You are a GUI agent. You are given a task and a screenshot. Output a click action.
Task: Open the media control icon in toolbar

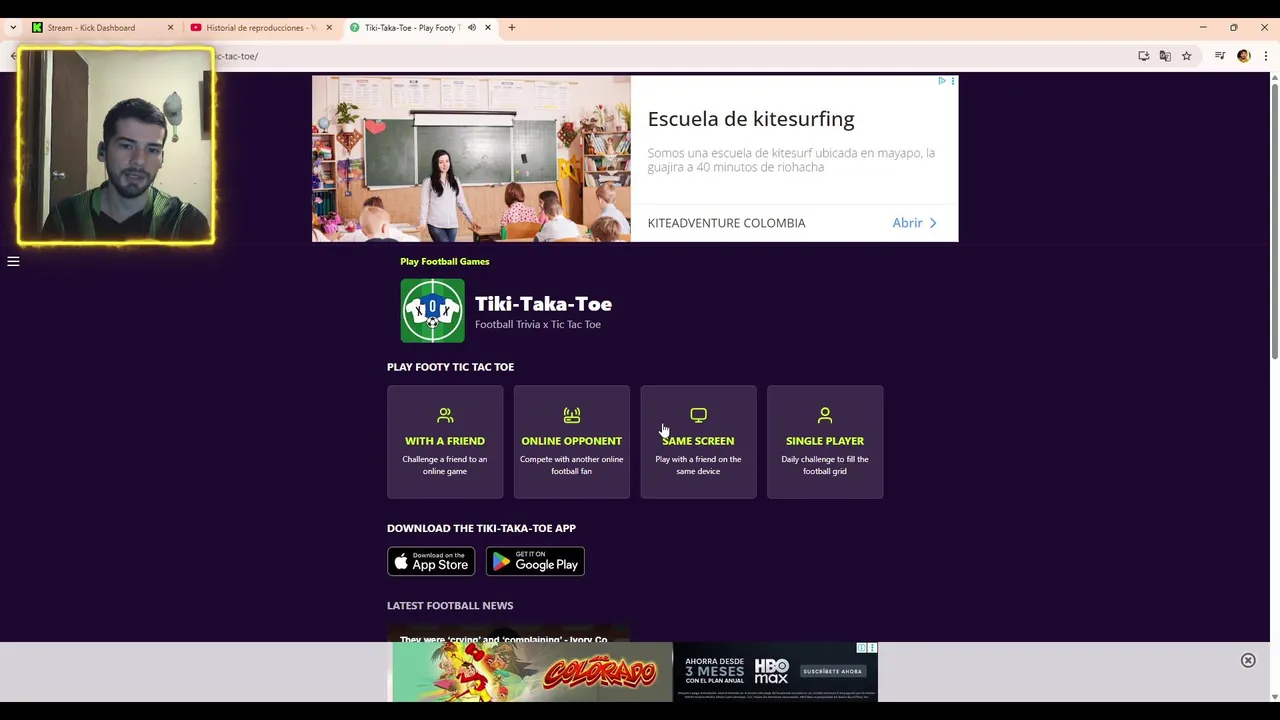pos(1220,56)
